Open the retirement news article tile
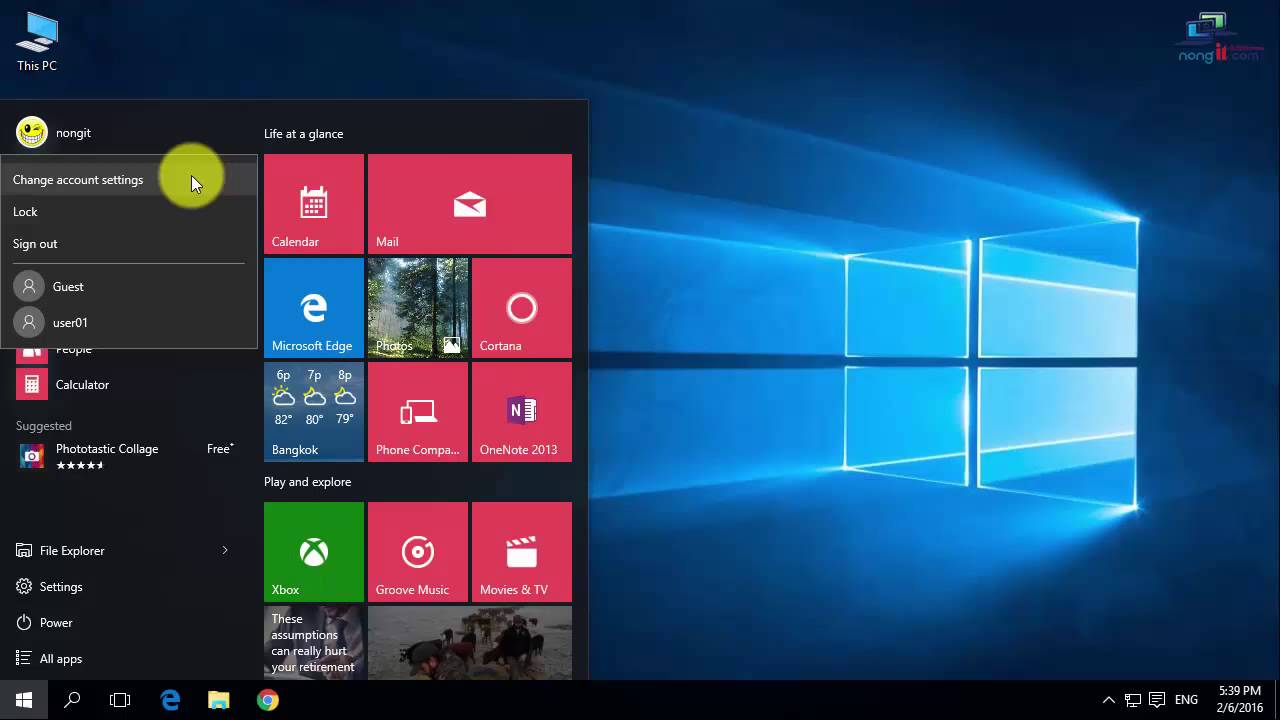 314,643
